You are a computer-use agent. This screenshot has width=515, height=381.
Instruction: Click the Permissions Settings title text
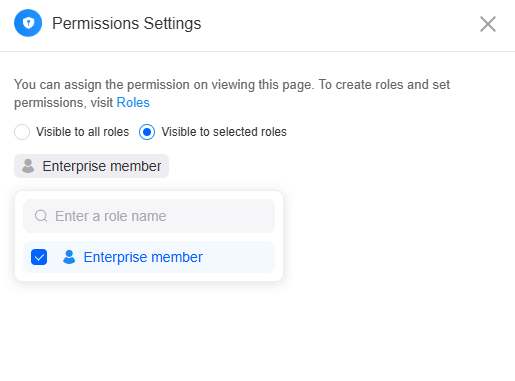click(127, 23)
